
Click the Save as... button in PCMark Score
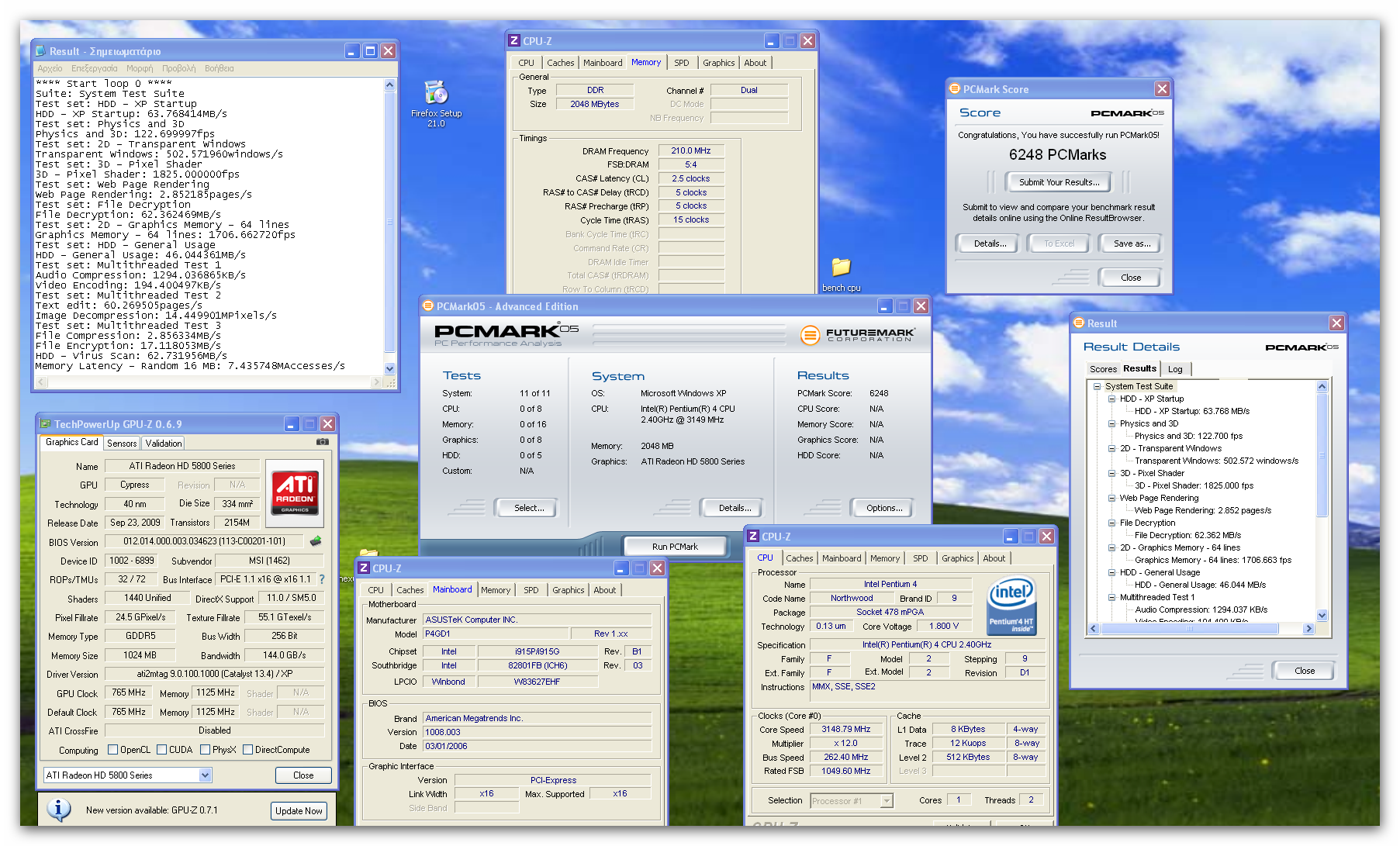(x=1132, y=243)
